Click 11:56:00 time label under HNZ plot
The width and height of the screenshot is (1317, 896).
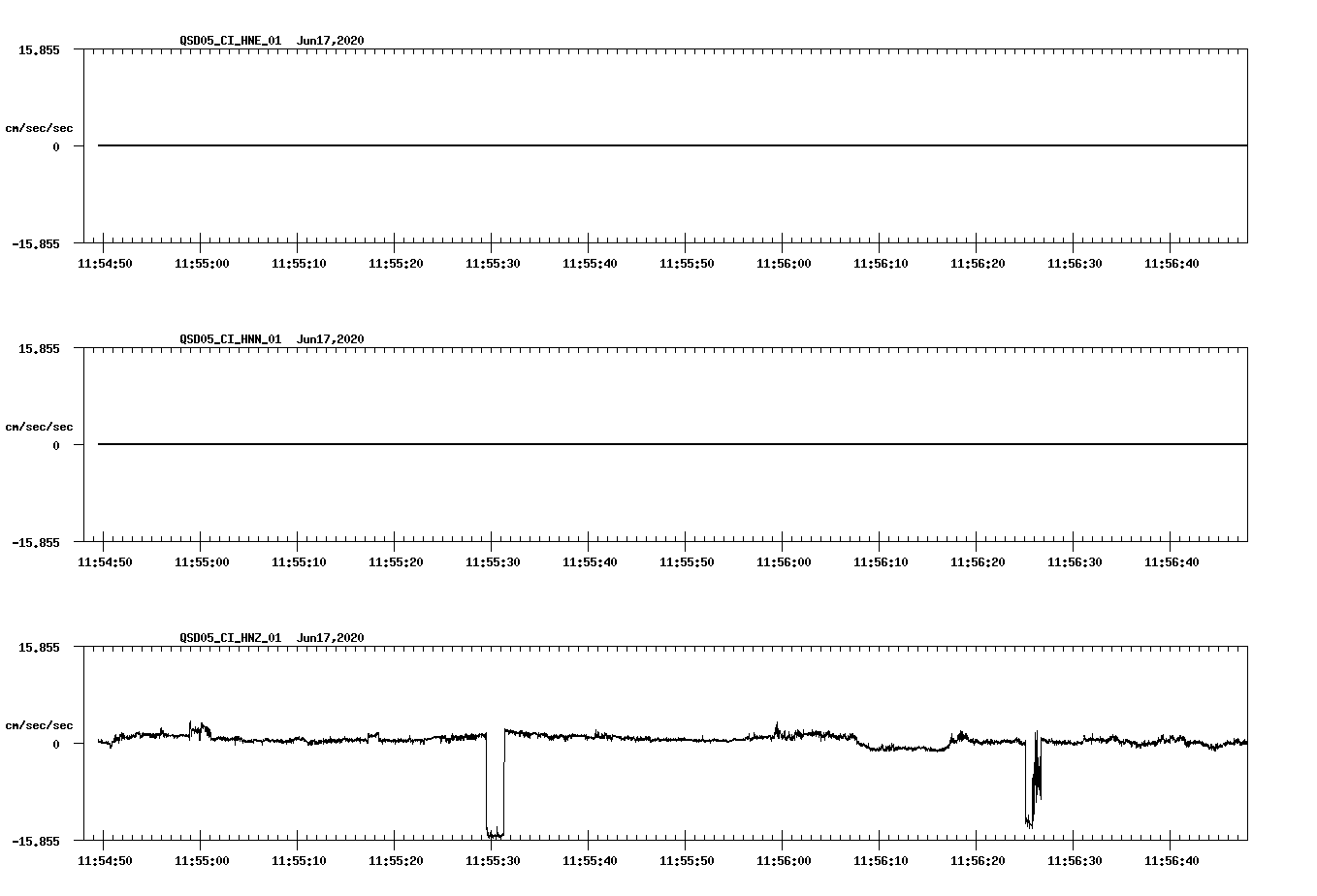[x=784, y=861]
